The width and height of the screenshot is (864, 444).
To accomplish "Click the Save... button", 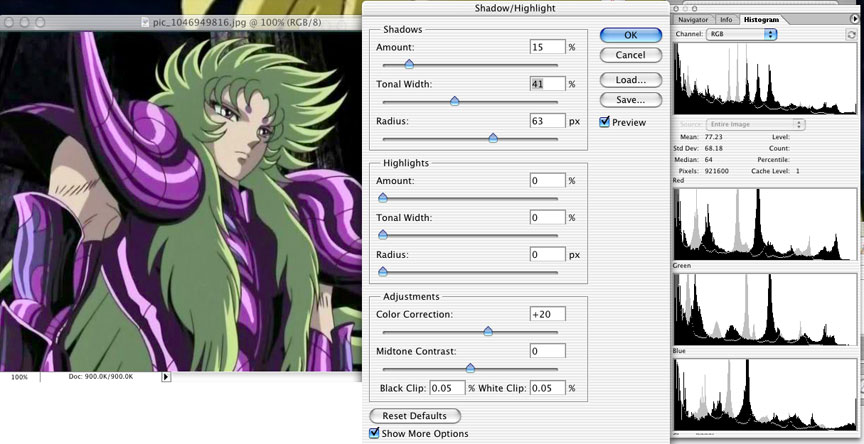I will [x=631, y=99].
